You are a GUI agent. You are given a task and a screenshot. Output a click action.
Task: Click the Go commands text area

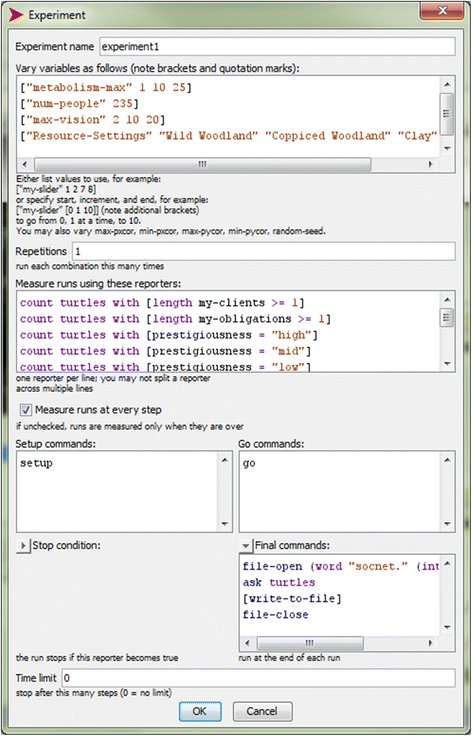(x=340, y=491)
